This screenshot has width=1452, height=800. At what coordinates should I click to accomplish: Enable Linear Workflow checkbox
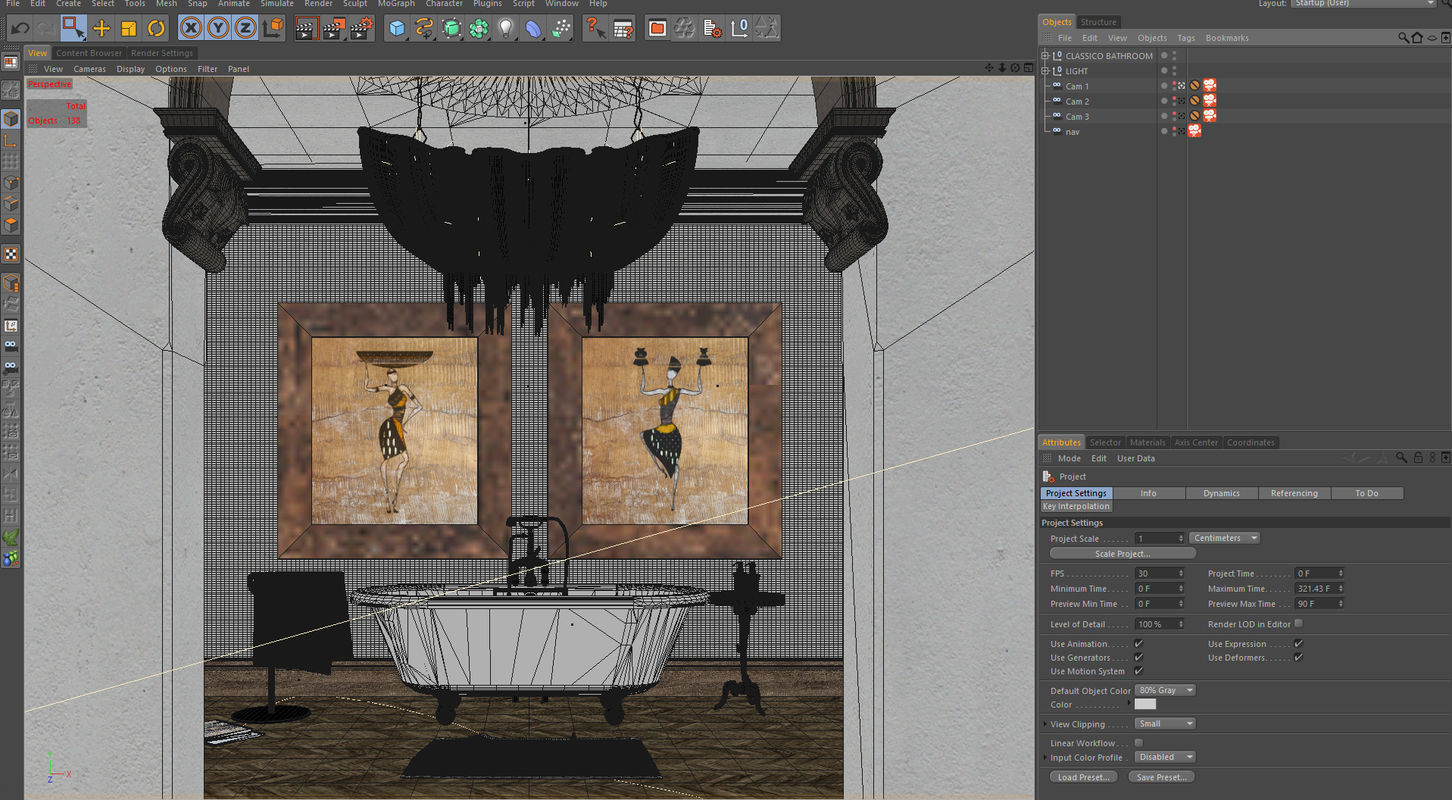pos(1138,743)
